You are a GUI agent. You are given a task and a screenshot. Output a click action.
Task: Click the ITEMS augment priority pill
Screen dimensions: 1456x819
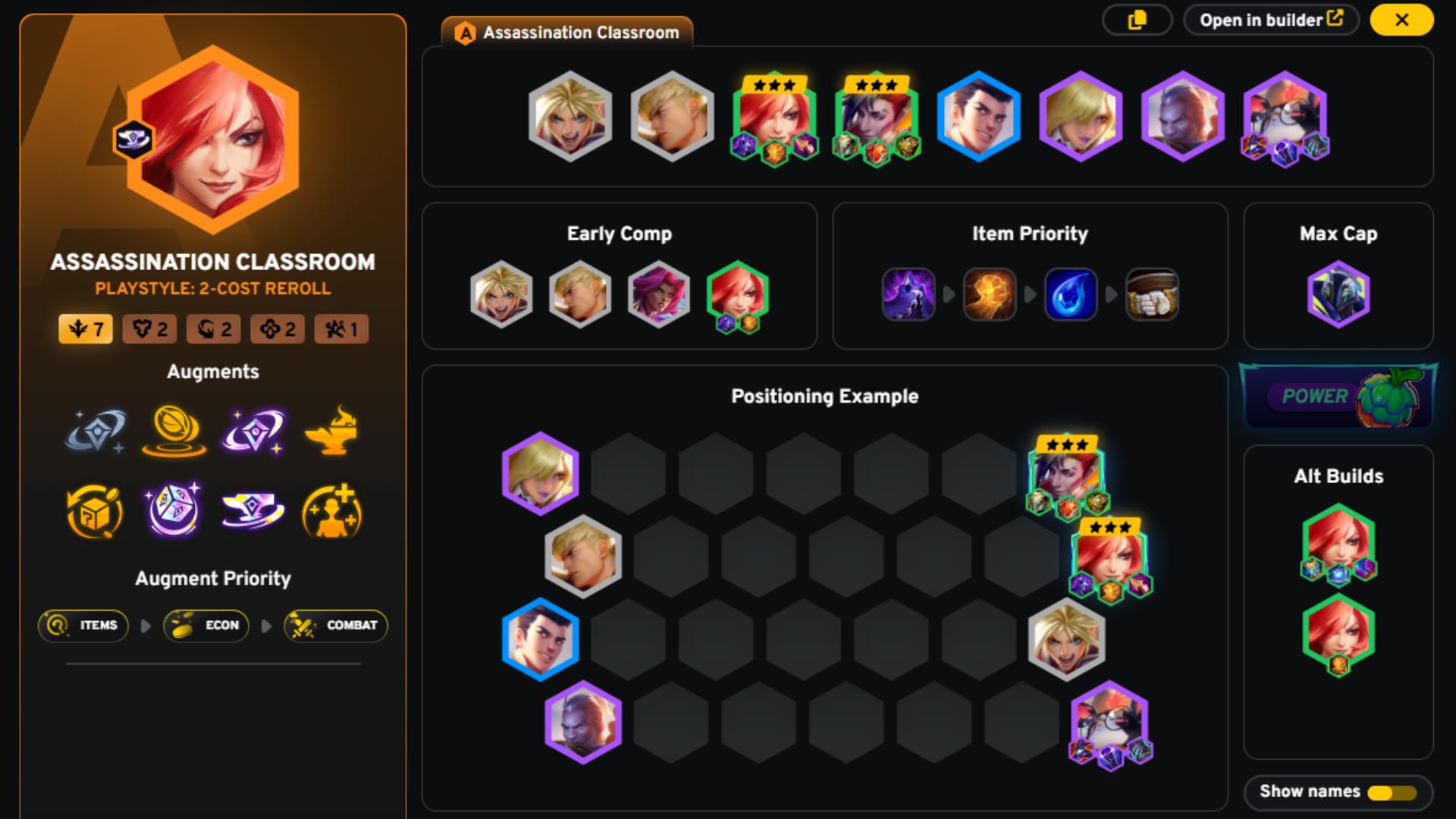[83, 626]
